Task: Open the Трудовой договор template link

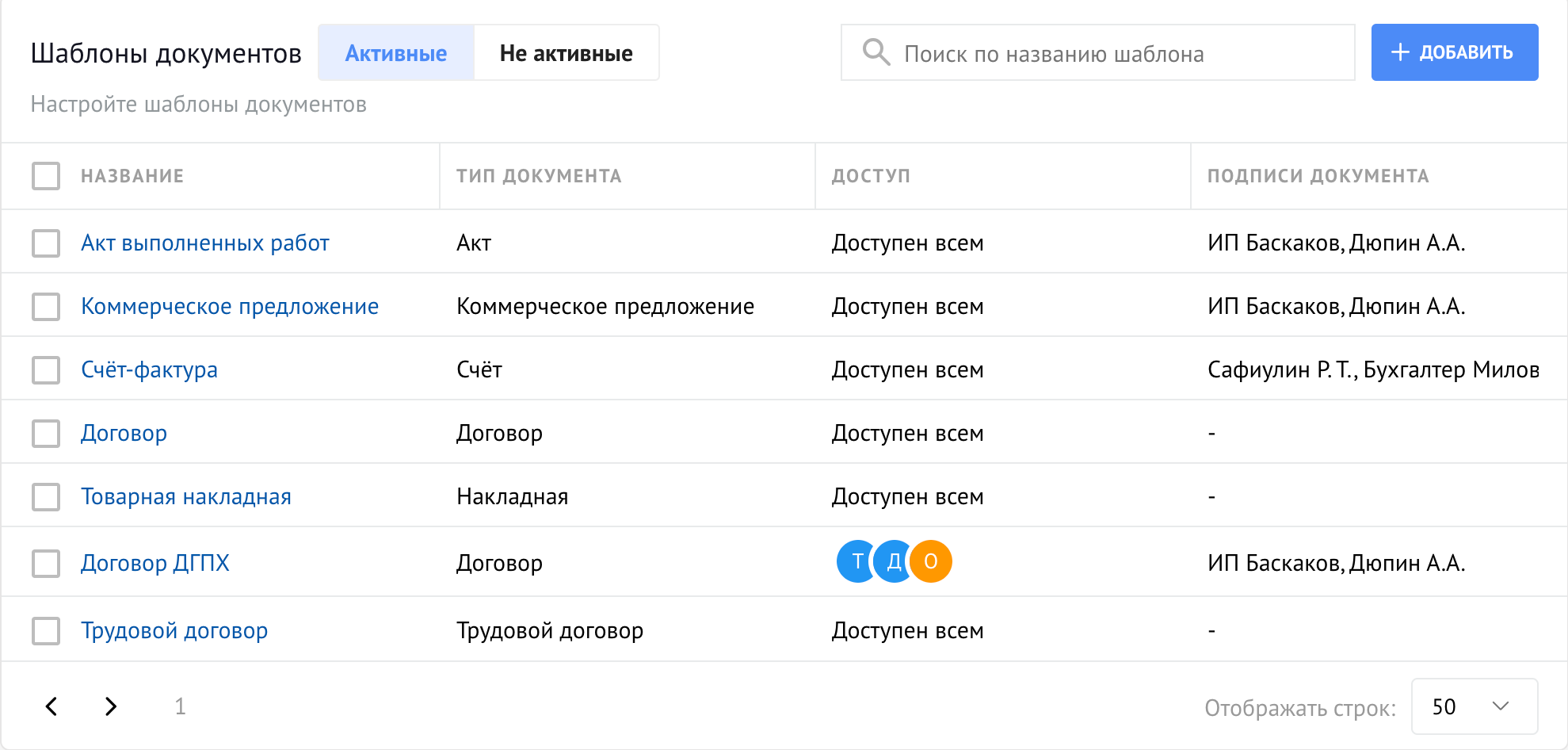Action: pos(174,630)
